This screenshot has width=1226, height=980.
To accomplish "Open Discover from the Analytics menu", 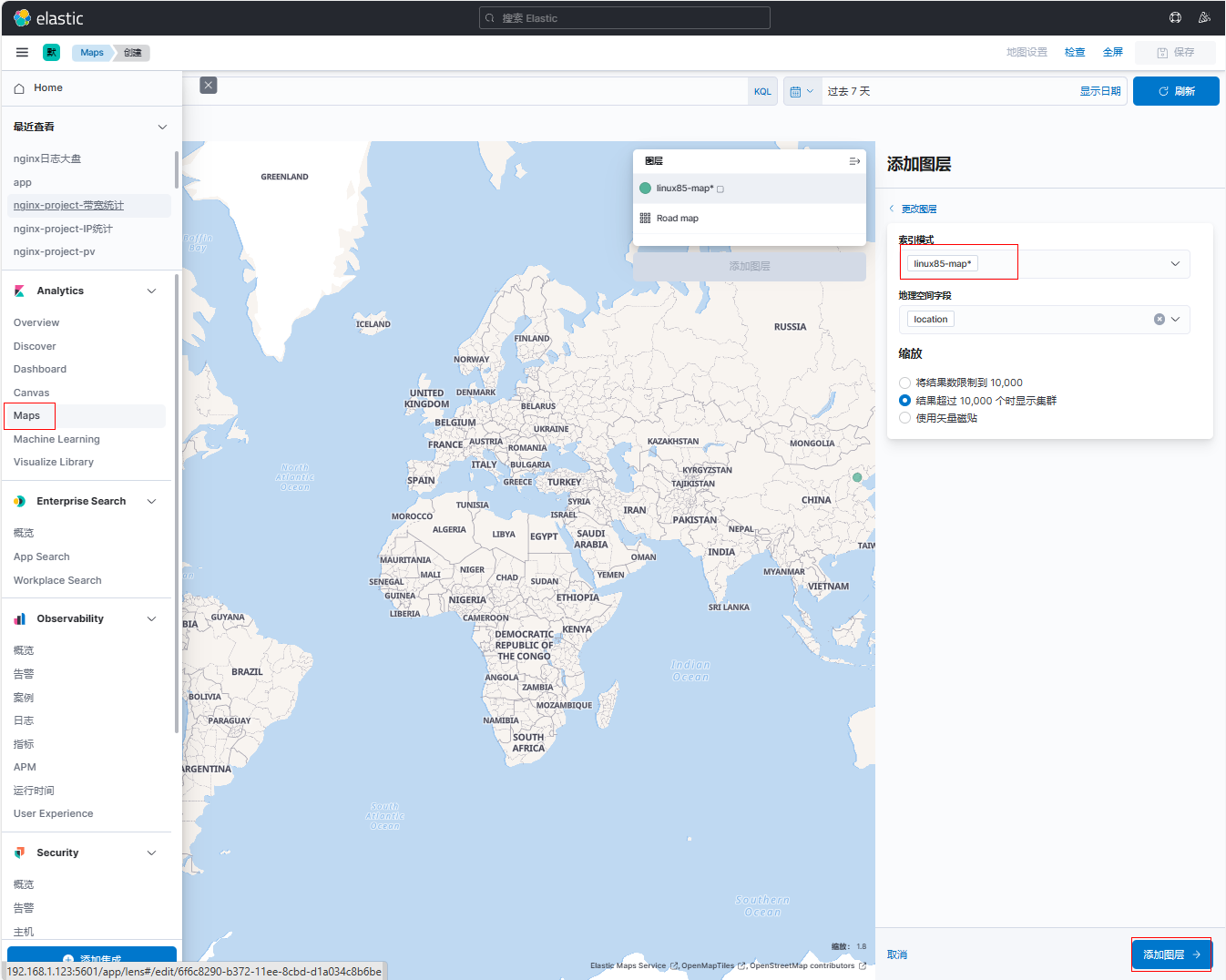I will click(x=35, y=346).
